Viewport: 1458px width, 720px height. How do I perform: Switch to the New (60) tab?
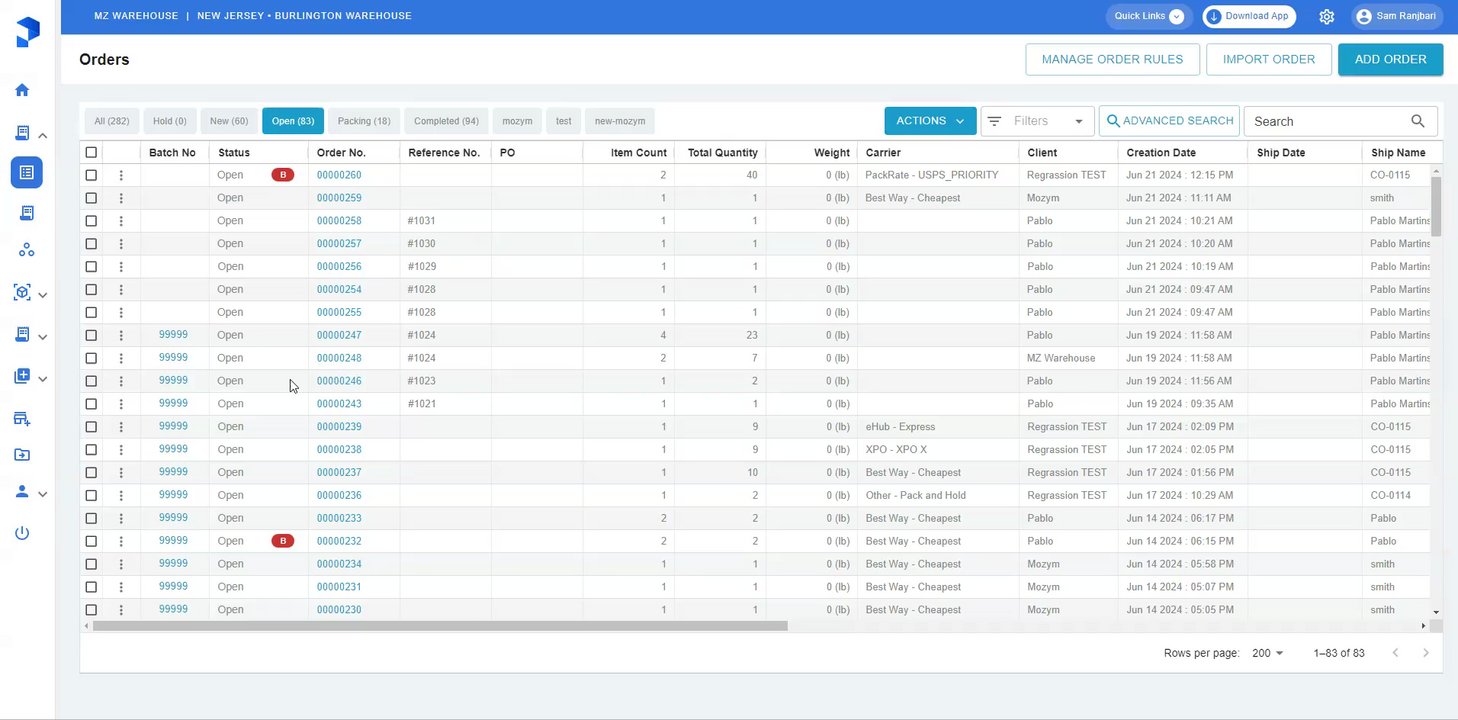click(x=229, y=121)
